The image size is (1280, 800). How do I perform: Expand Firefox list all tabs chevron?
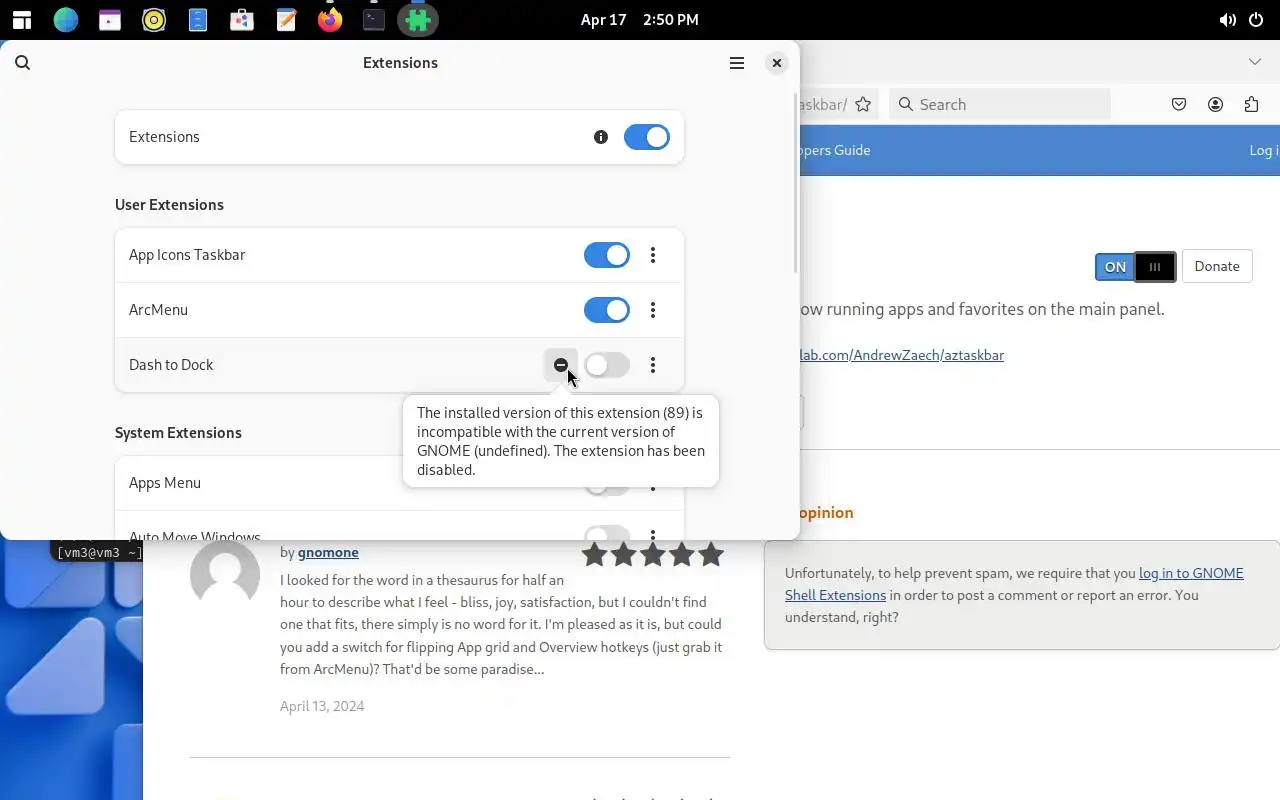(1255, 62)
